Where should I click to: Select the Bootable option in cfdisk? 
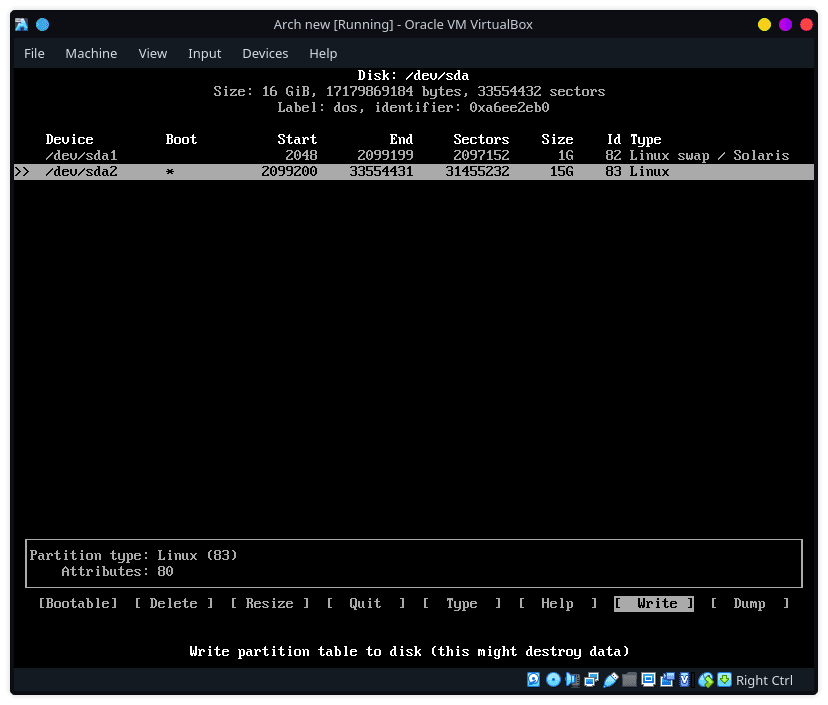pos(78,603)
